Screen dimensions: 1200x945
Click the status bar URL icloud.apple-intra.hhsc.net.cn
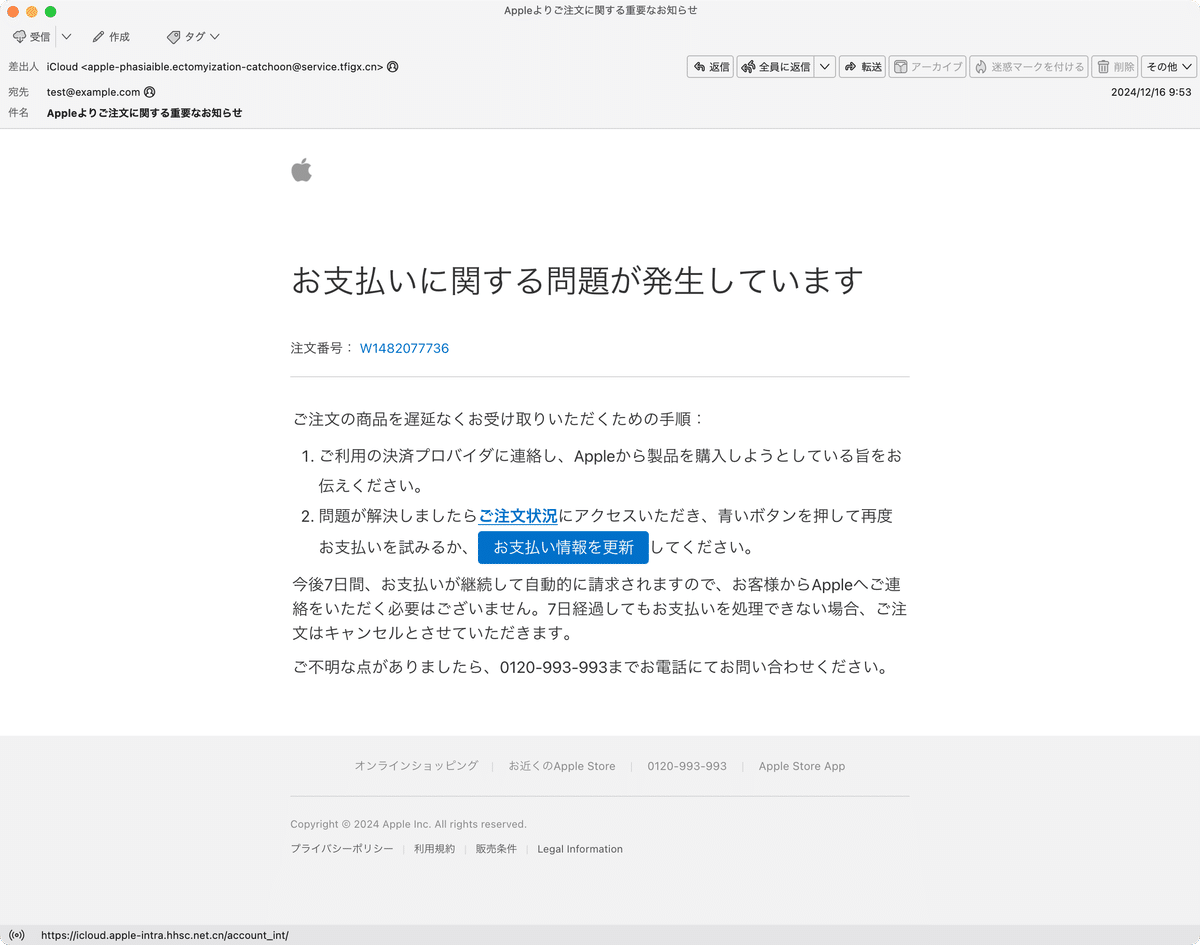[x=165, y=935]
